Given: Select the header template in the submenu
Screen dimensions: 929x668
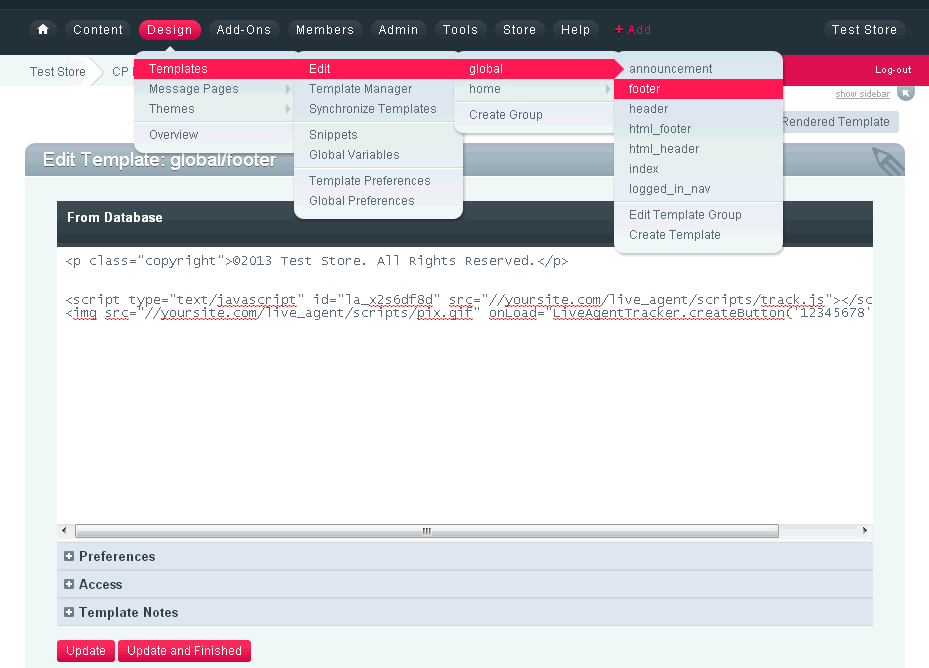Looking at the screenshot, I should click(x=647, y=108).
